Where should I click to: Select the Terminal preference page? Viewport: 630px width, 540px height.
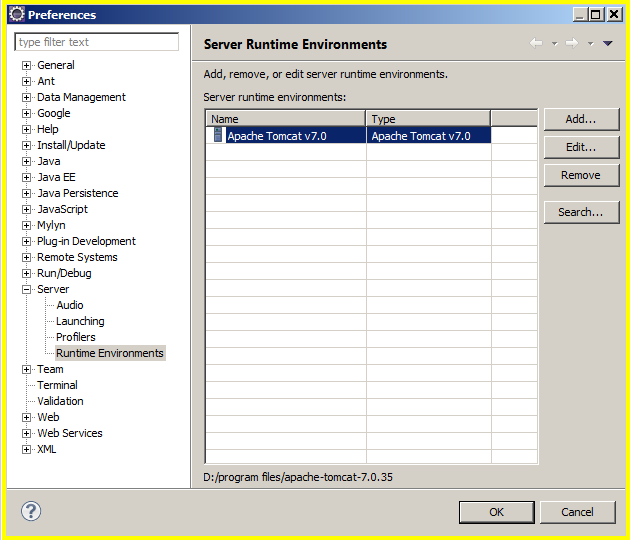(57, 385)
